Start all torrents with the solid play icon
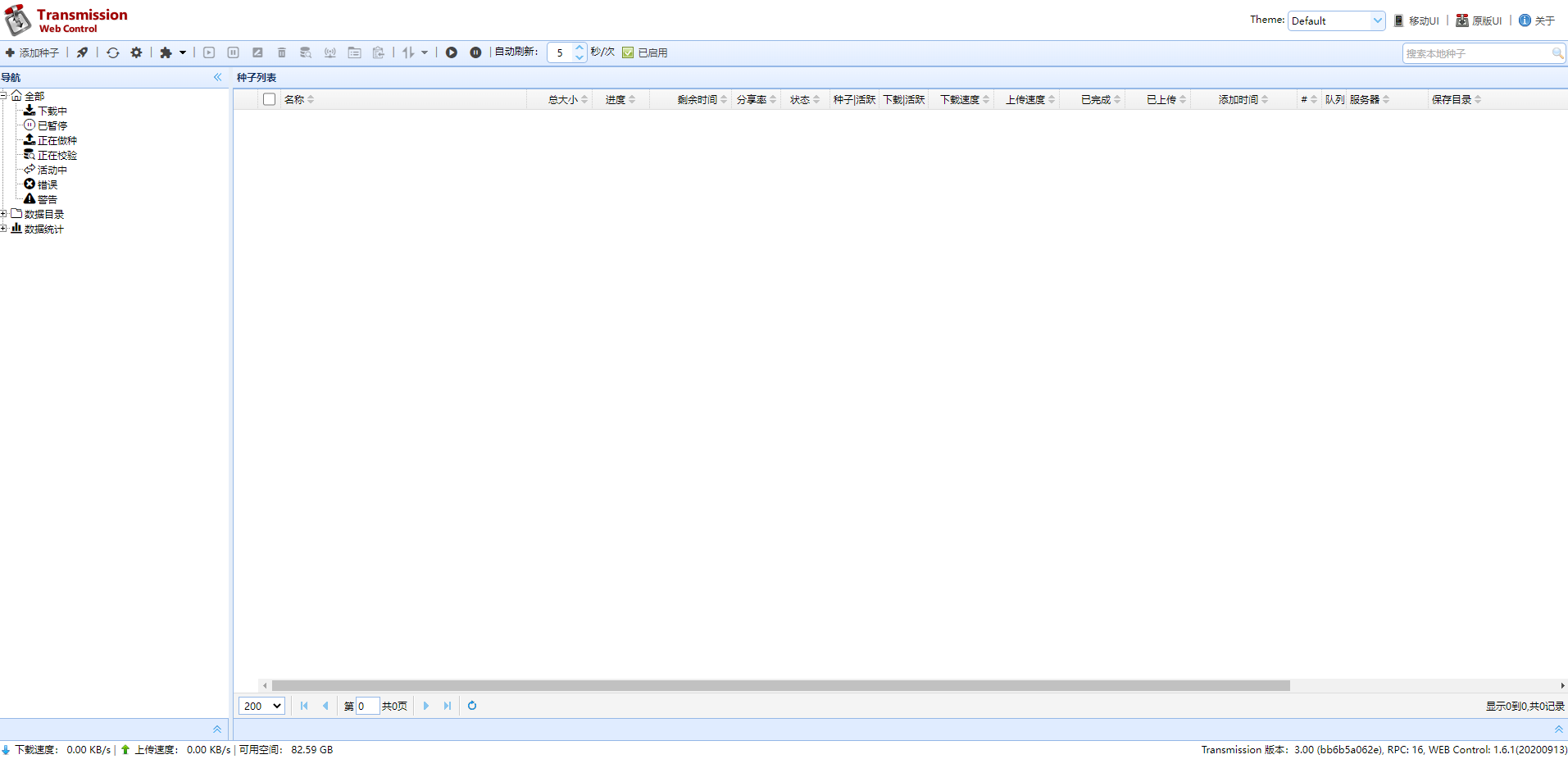 pos(452,52)
